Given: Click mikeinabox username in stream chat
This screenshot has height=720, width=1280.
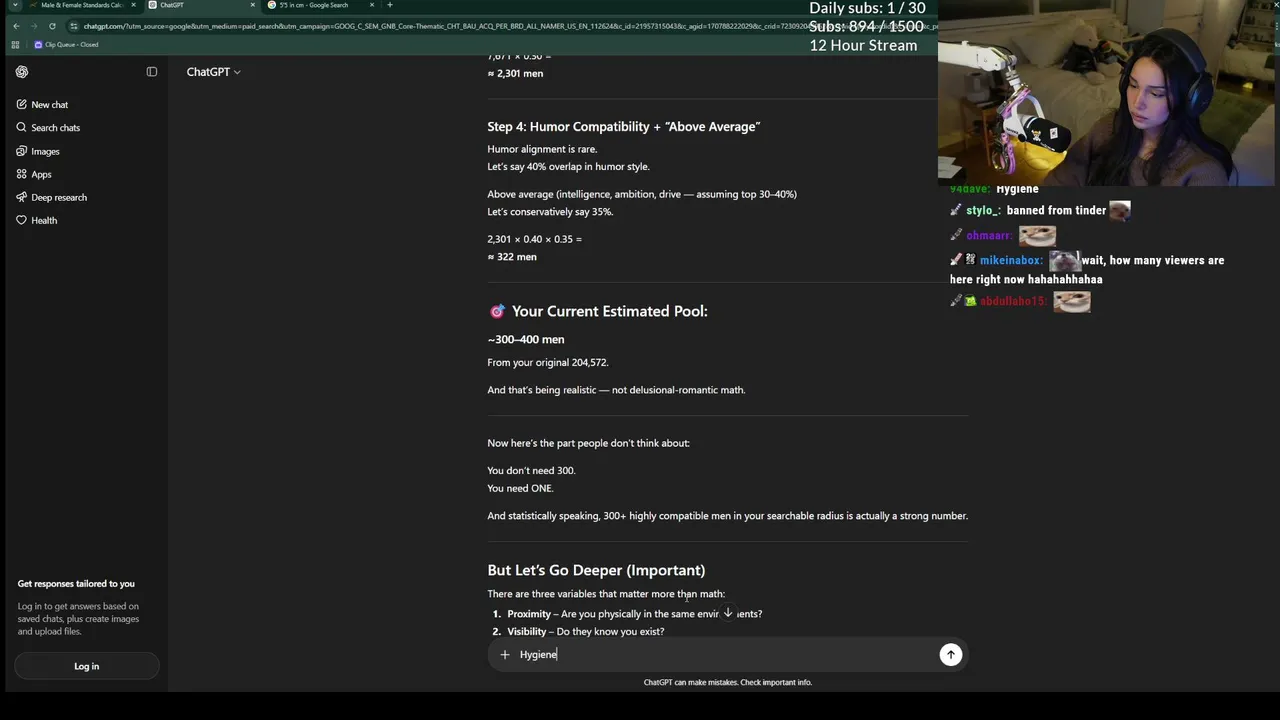Looking at the screenshot, I should [1011, 261].
